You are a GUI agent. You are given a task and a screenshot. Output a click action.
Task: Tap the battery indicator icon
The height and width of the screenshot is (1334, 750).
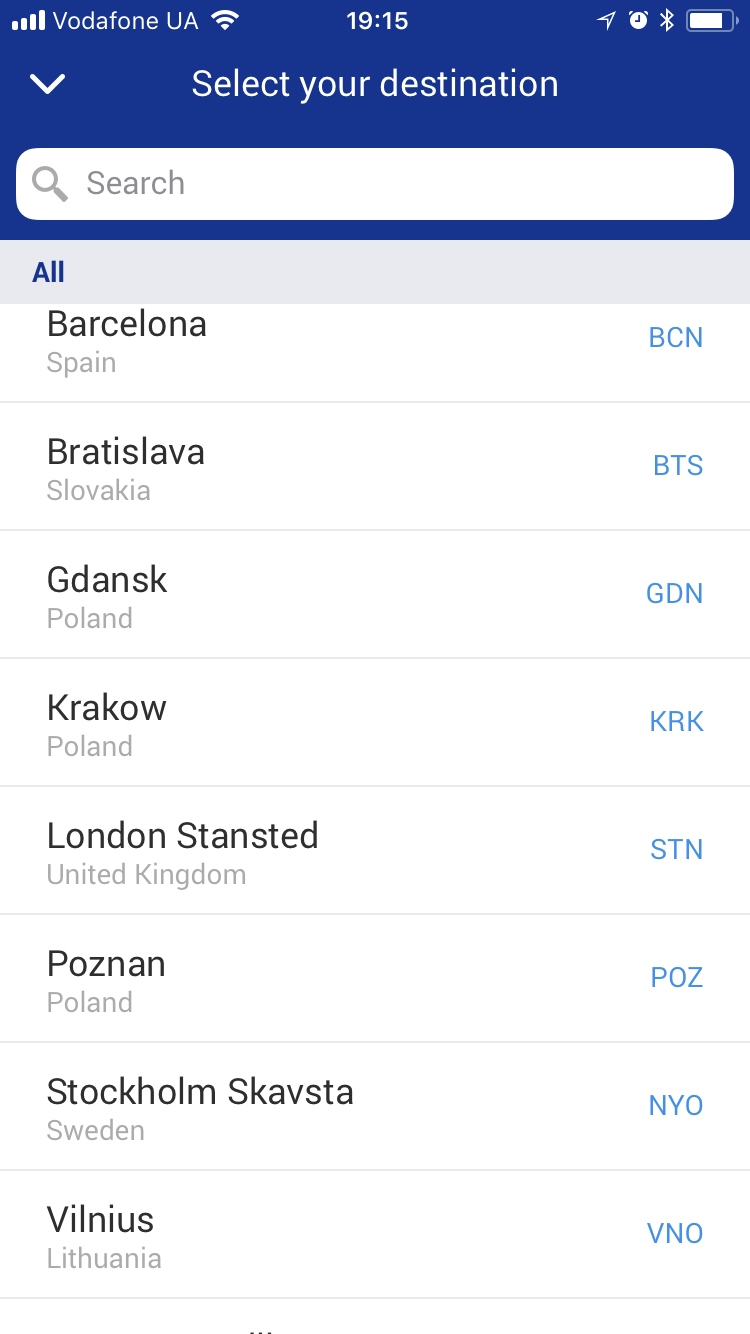point(711,20)
